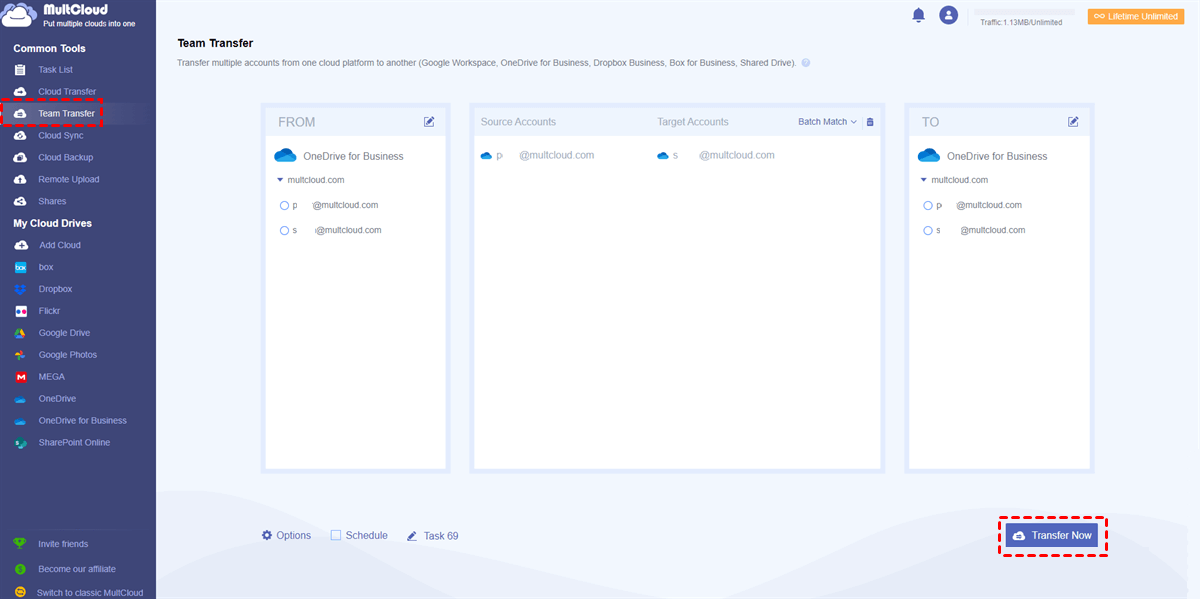Click the Task 69 pencil icon
Screen dimensions: 1200x599
(x=412, y=536)
